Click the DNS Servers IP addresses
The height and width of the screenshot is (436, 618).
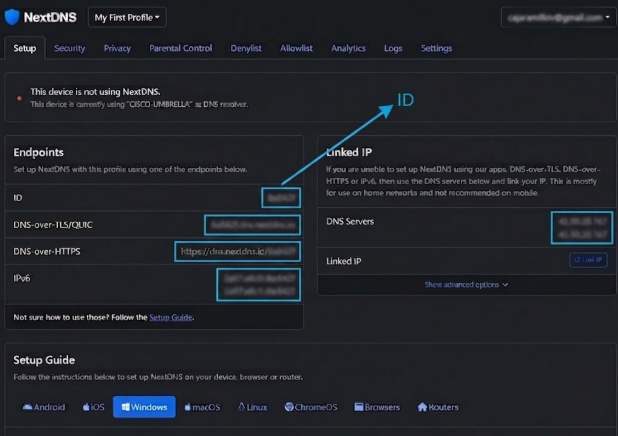[x=582, y=227]
